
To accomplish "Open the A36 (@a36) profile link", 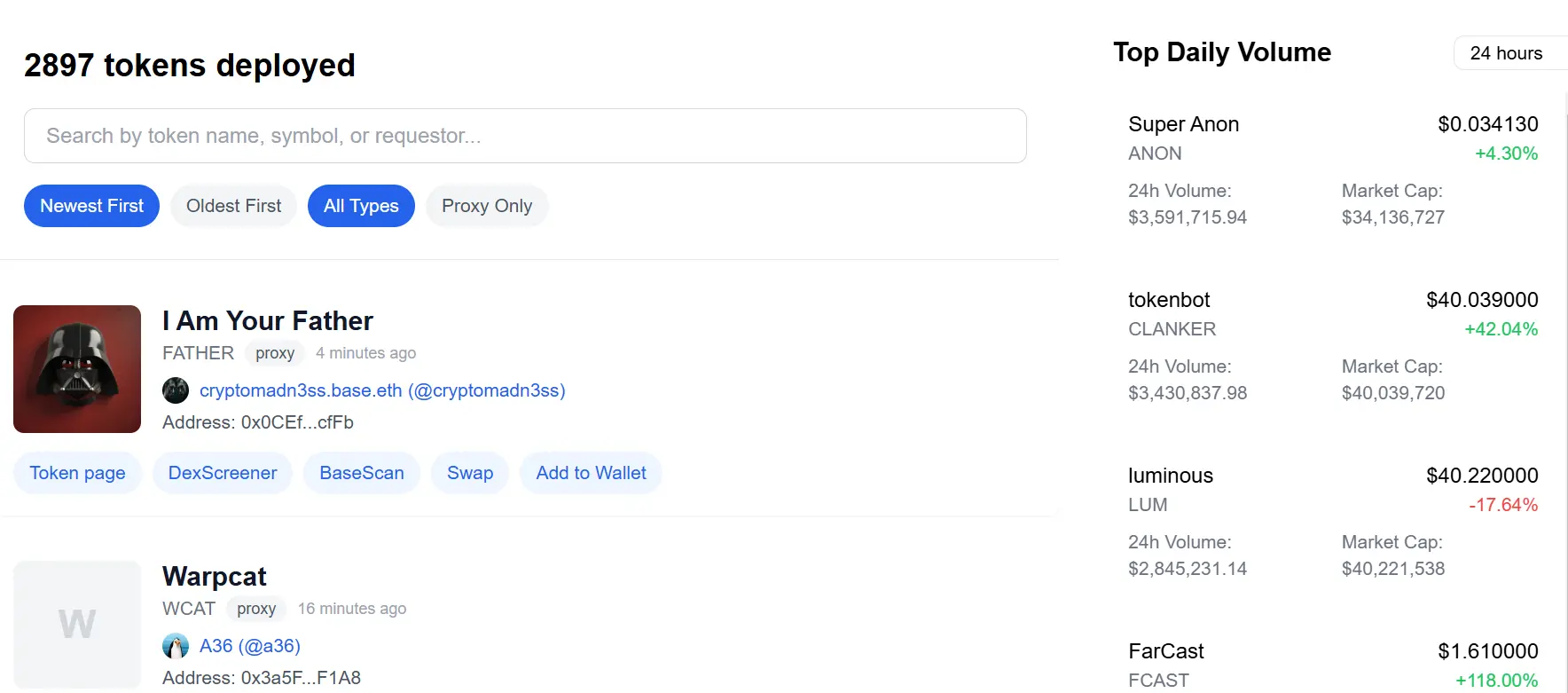I will tap(250, 646).
